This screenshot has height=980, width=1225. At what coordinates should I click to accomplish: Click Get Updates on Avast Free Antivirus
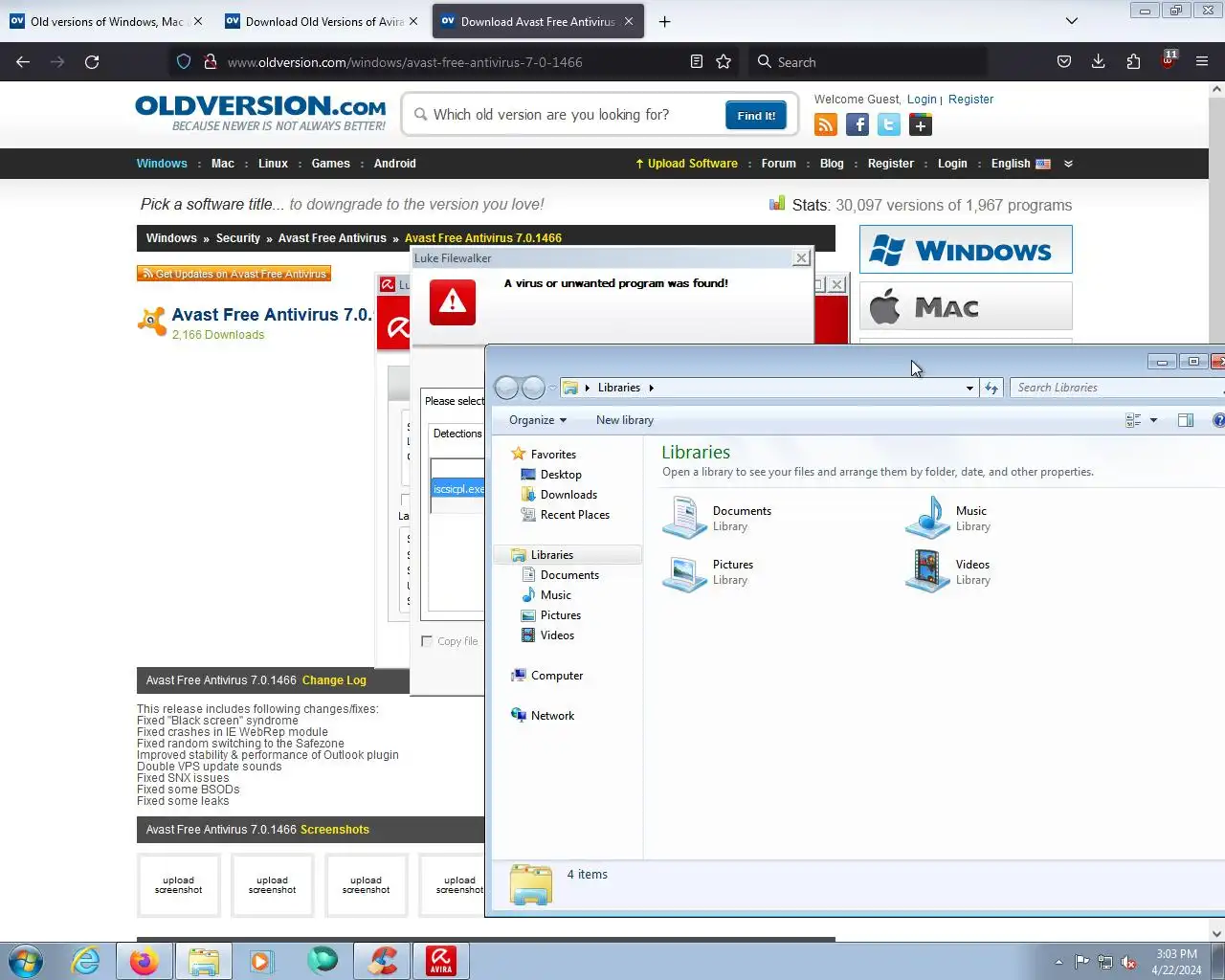[234, 274]
